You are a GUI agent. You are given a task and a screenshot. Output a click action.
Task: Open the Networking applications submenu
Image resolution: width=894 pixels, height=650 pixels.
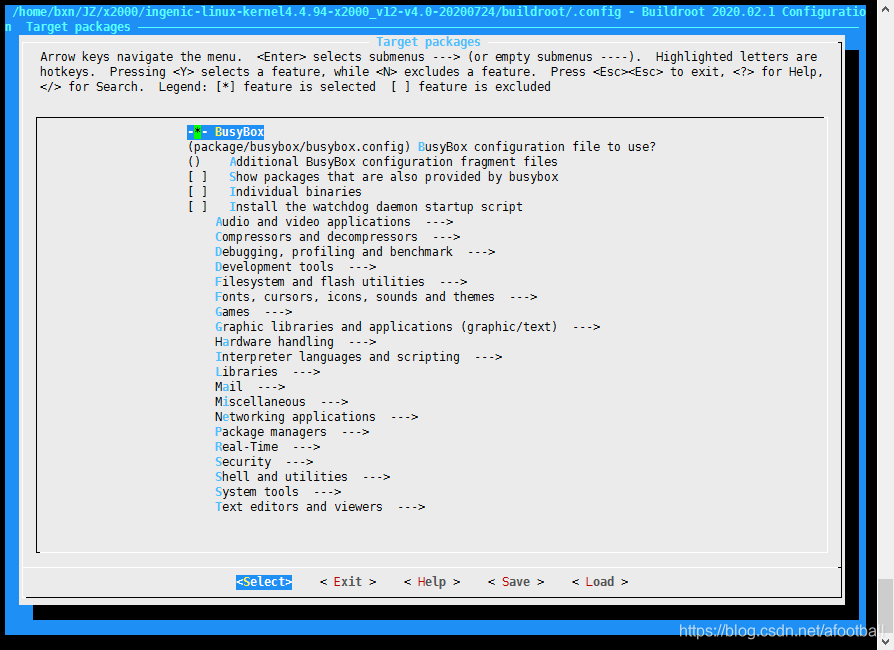pyautogui.click(x=316, y=417)
